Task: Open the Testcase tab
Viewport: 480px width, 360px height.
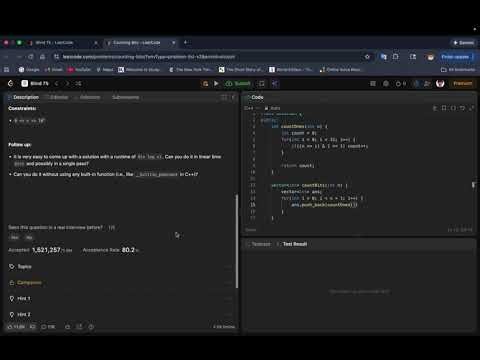Action: [x=259, y=244]
